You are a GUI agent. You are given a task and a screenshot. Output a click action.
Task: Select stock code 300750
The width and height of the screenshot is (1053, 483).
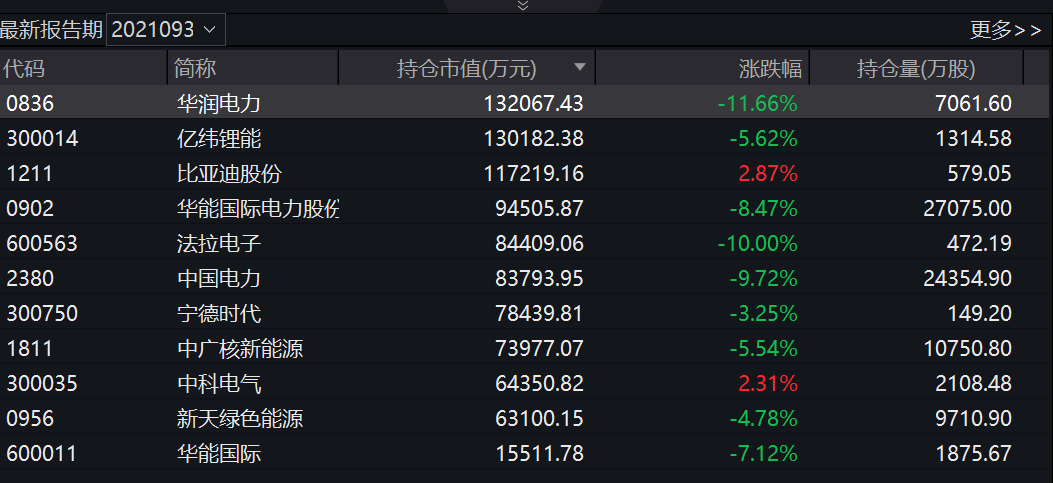pyautogui.click(x=42, y=313)
